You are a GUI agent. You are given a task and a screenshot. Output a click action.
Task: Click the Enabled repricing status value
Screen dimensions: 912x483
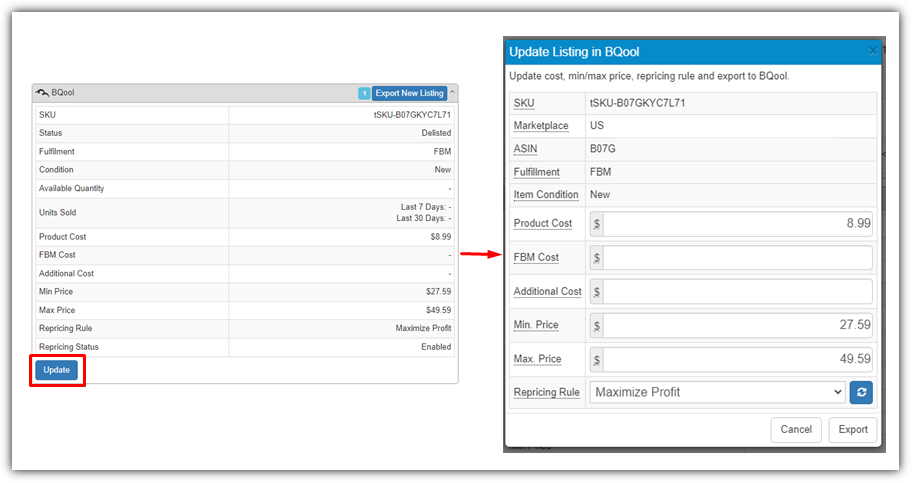pos(436,347)
